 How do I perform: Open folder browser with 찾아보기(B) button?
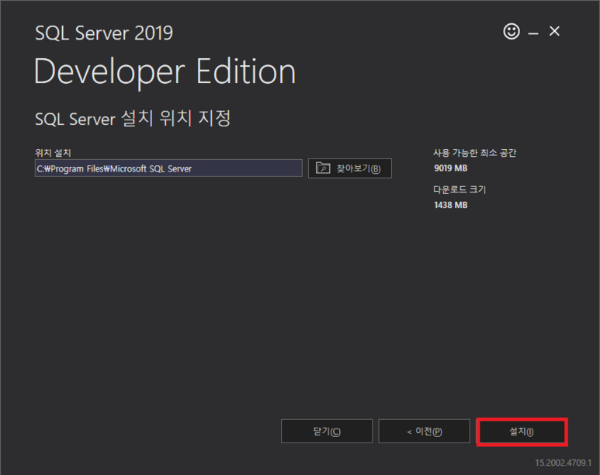tap(350, 168)
